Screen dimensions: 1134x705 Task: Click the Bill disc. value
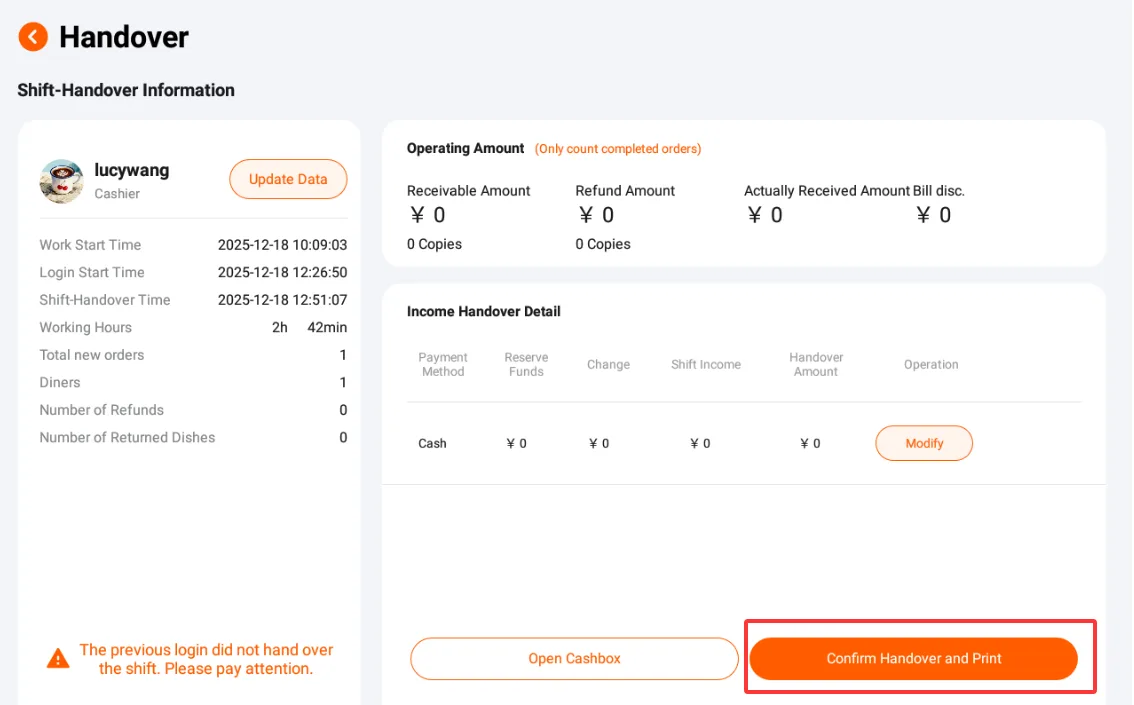(934, 215)
